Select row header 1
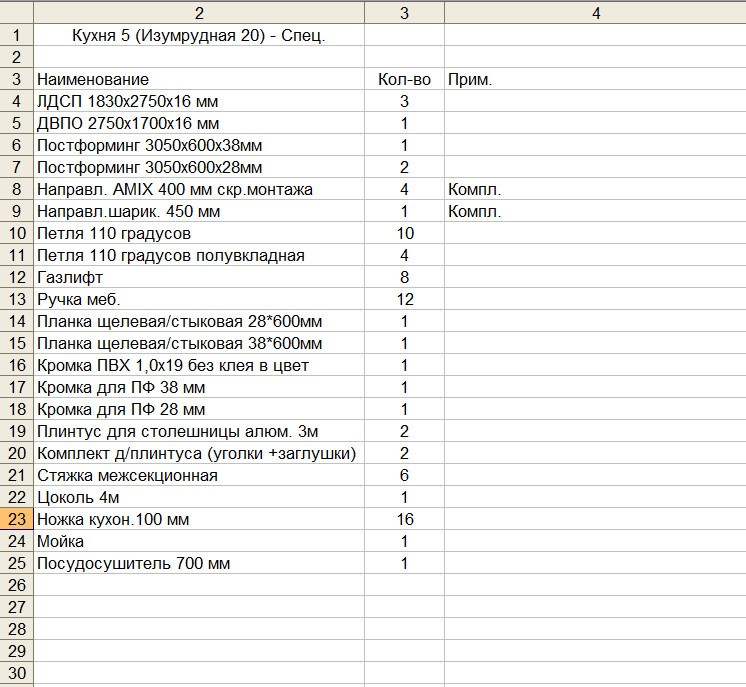Screen dimensions: 746x687 (x=16, y=35)
